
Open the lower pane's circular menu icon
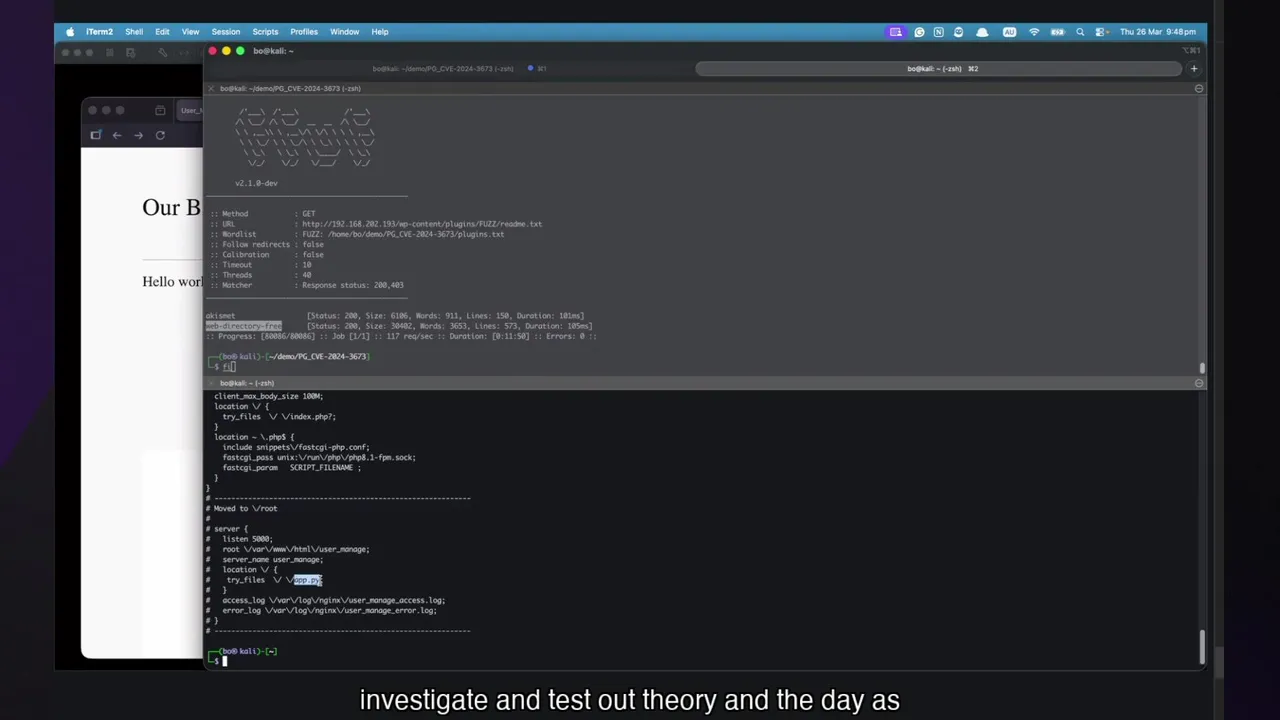1199,383
